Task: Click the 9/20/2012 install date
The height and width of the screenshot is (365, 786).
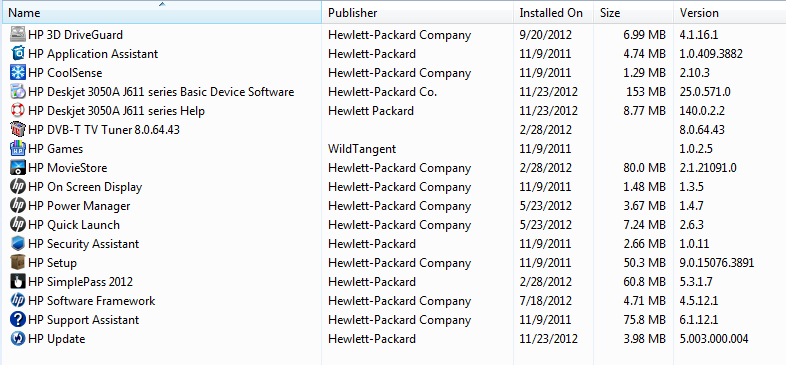Action: click(545, 35)
